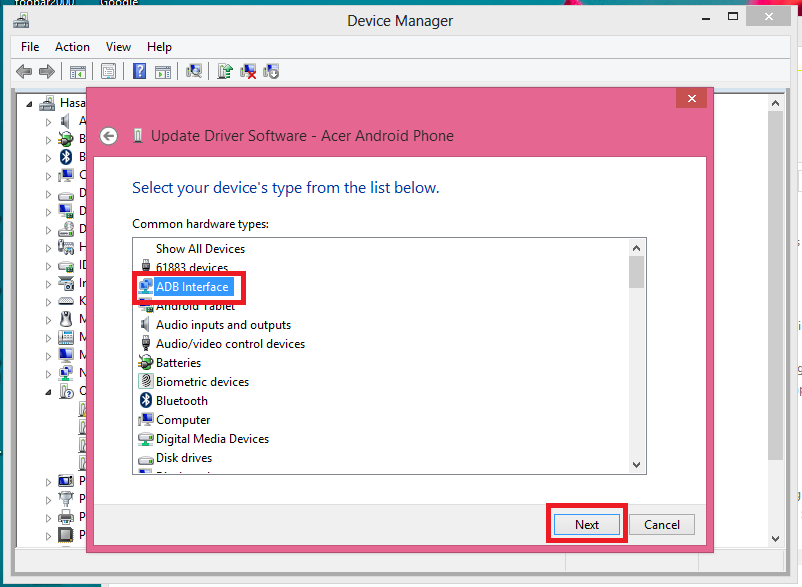The height and width of the screenshot is (587, 802).
Task: Select the Disk drives hardware type
Action: (186, 457)
